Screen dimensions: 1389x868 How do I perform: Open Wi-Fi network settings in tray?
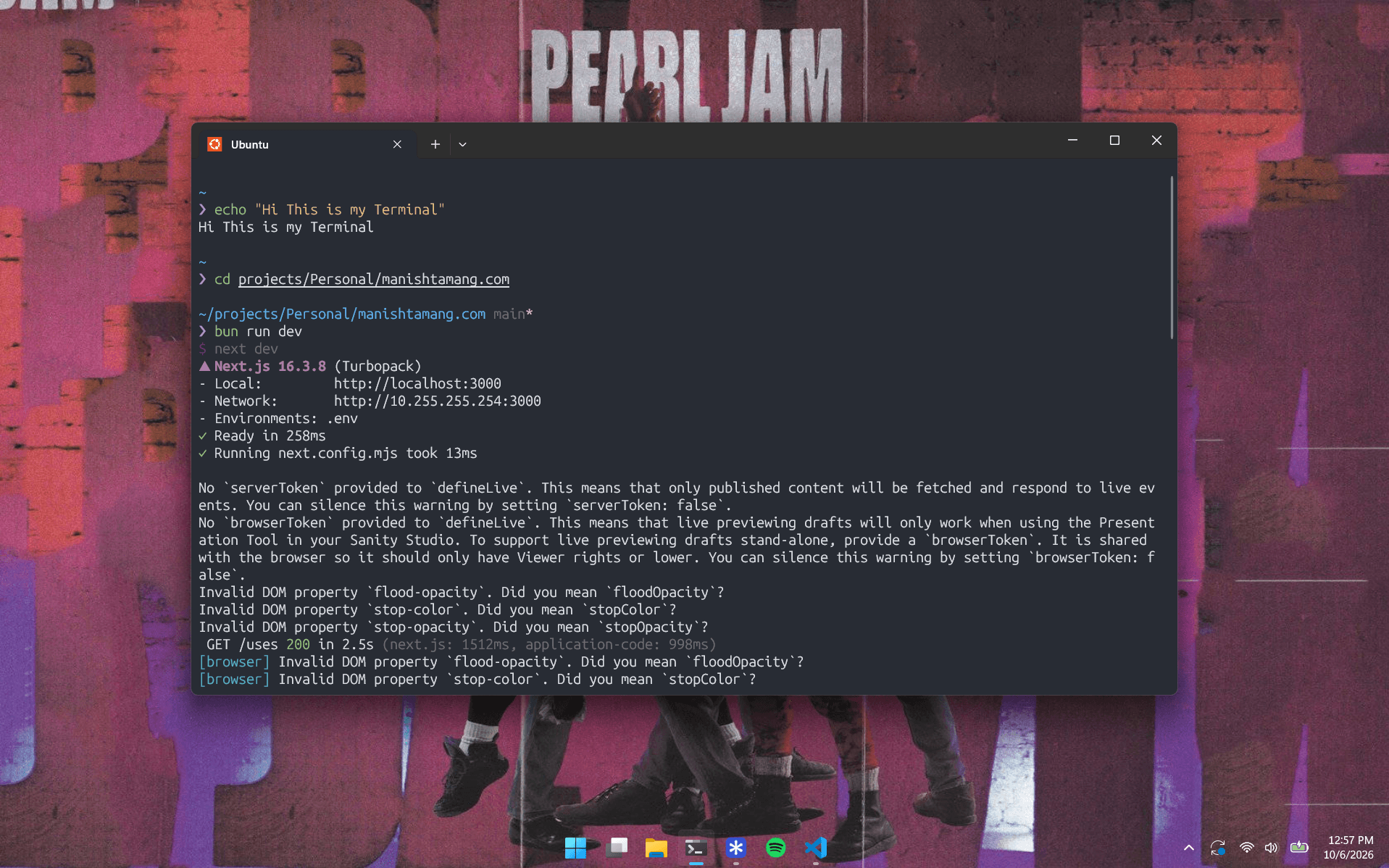[x=1247, y=848]
